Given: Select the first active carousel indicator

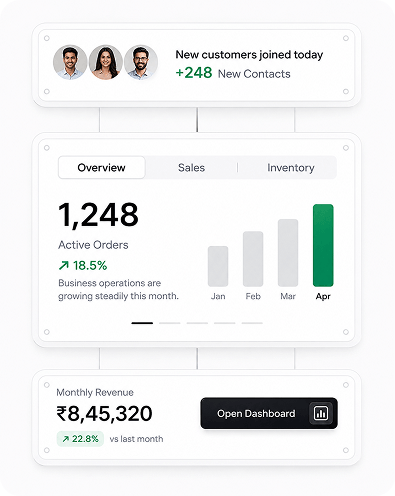Looking at the screenshot, I should coord(142,323).
